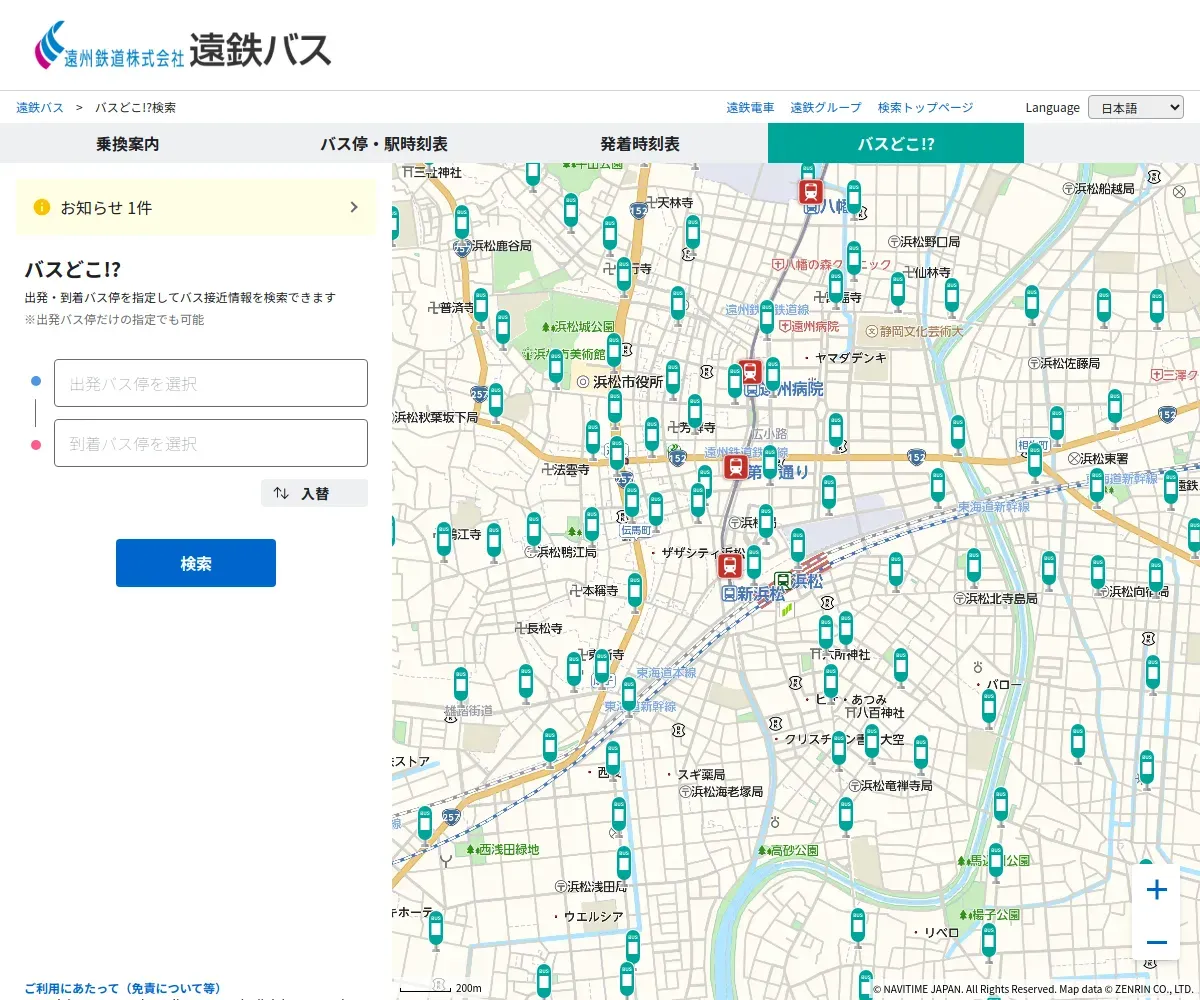Image resolution: width=1200 pixels, height=1000 pixels.
Task: Select bus stop marker on 馬込公園 label
Action: pyautogui.click(x=996, y=864)
